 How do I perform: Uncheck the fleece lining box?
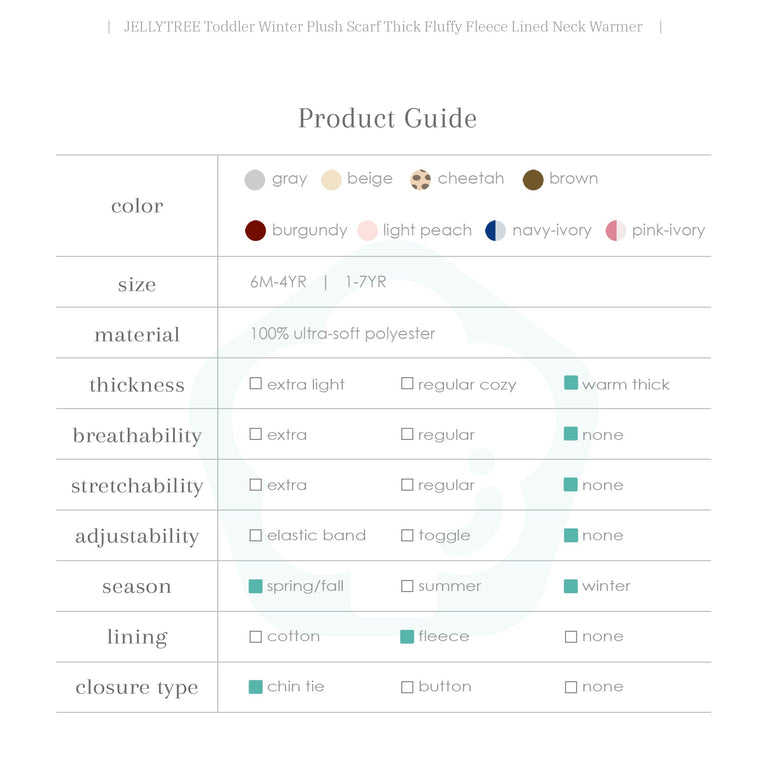[407, 636]
